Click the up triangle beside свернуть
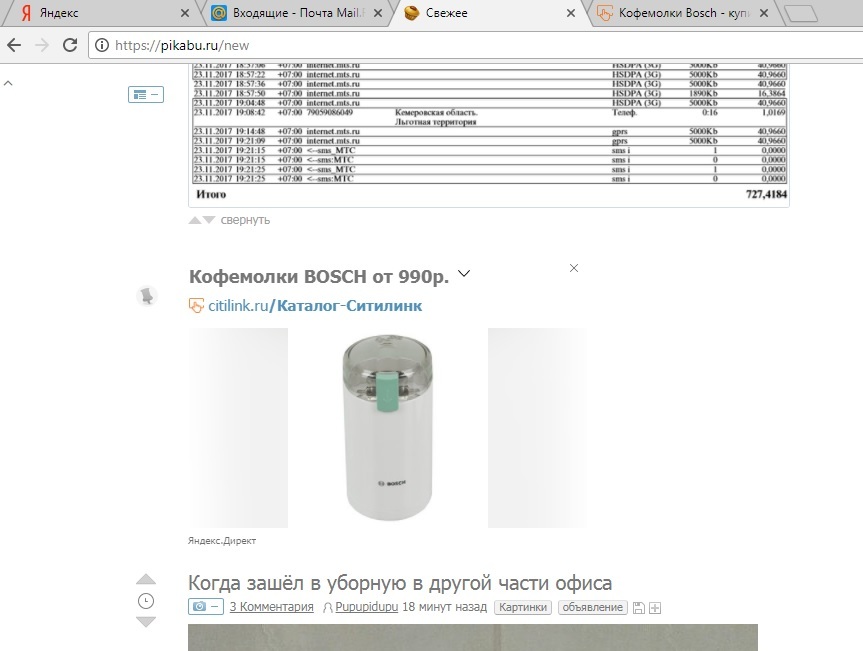 click(195, 220)
